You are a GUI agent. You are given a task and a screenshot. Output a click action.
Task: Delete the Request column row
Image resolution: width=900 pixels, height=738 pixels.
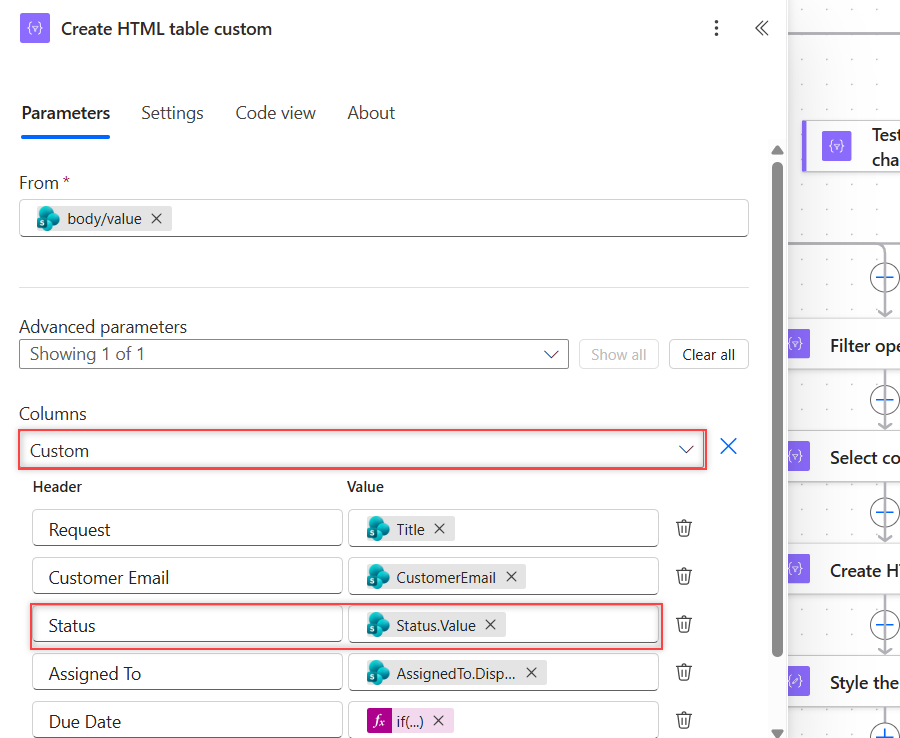pos(684,528)
